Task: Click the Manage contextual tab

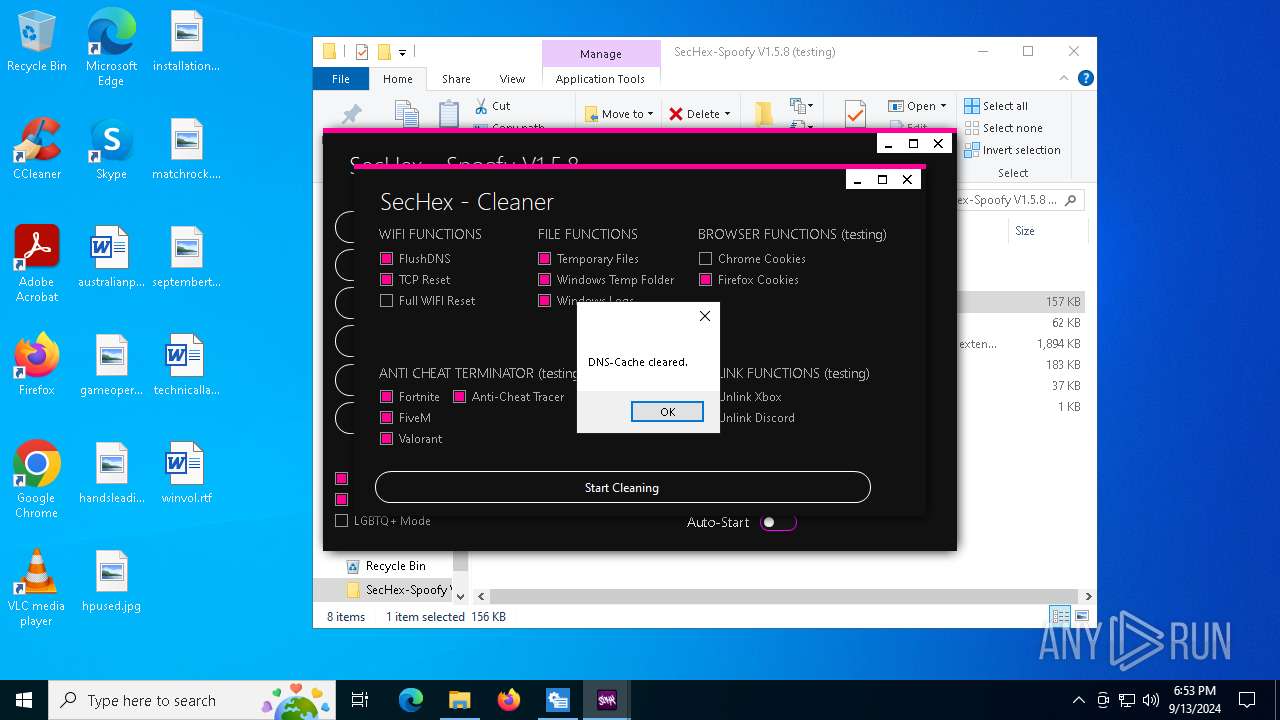Action: [x=601, y=54]
